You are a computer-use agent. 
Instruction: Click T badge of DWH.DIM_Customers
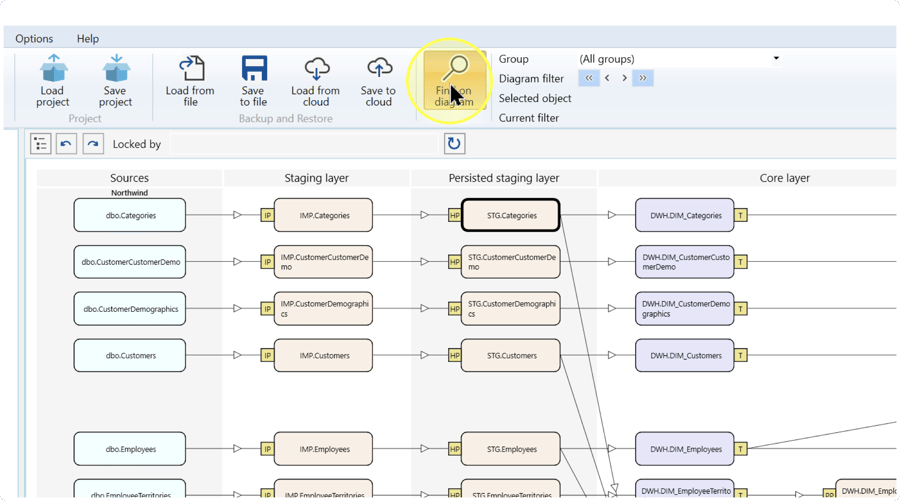point(740,355)
